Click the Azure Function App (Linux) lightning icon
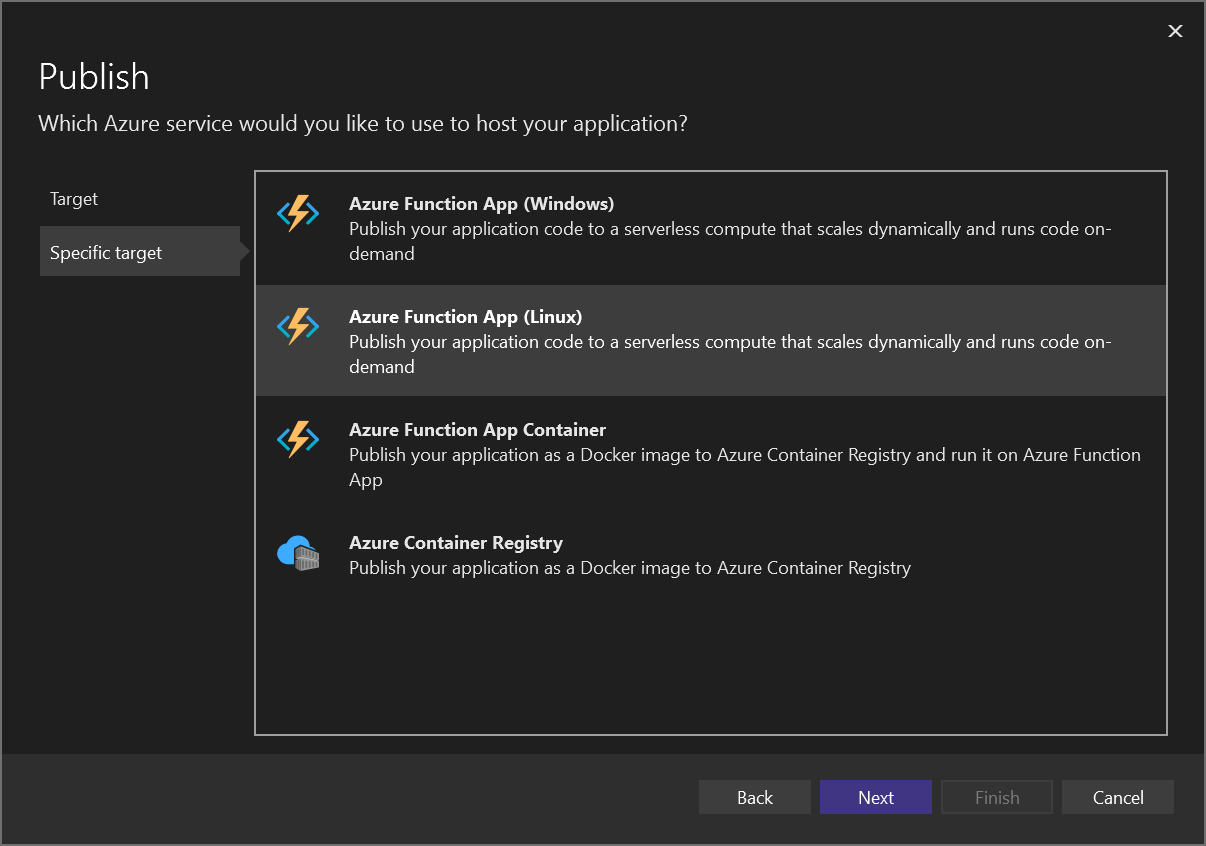The height and width of the screenshot is (846, 1206). point(297,326)
